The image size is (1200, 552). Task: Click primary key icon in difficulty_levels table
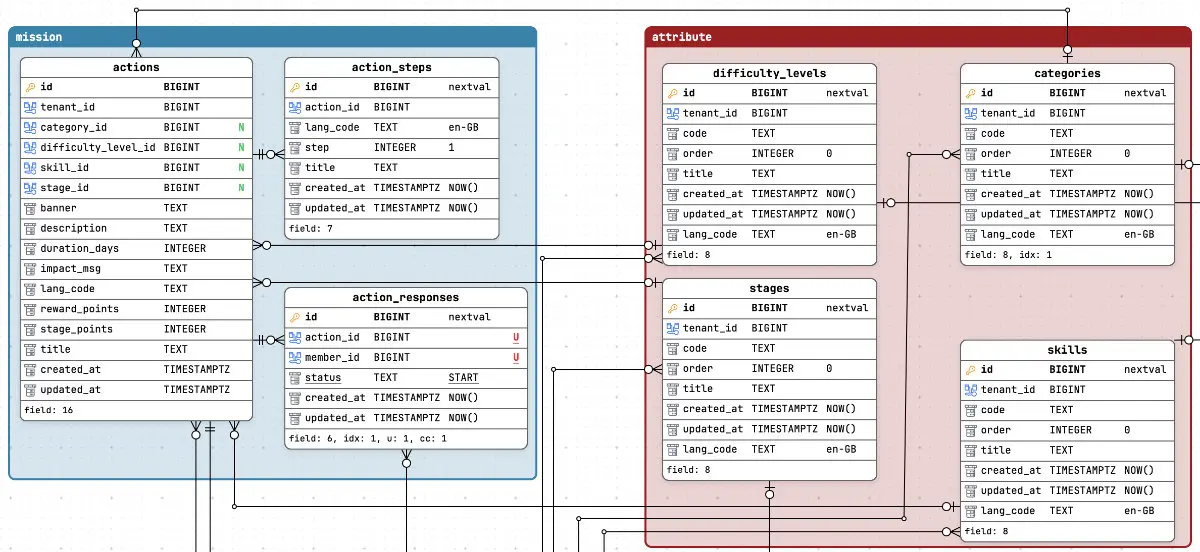672,93
